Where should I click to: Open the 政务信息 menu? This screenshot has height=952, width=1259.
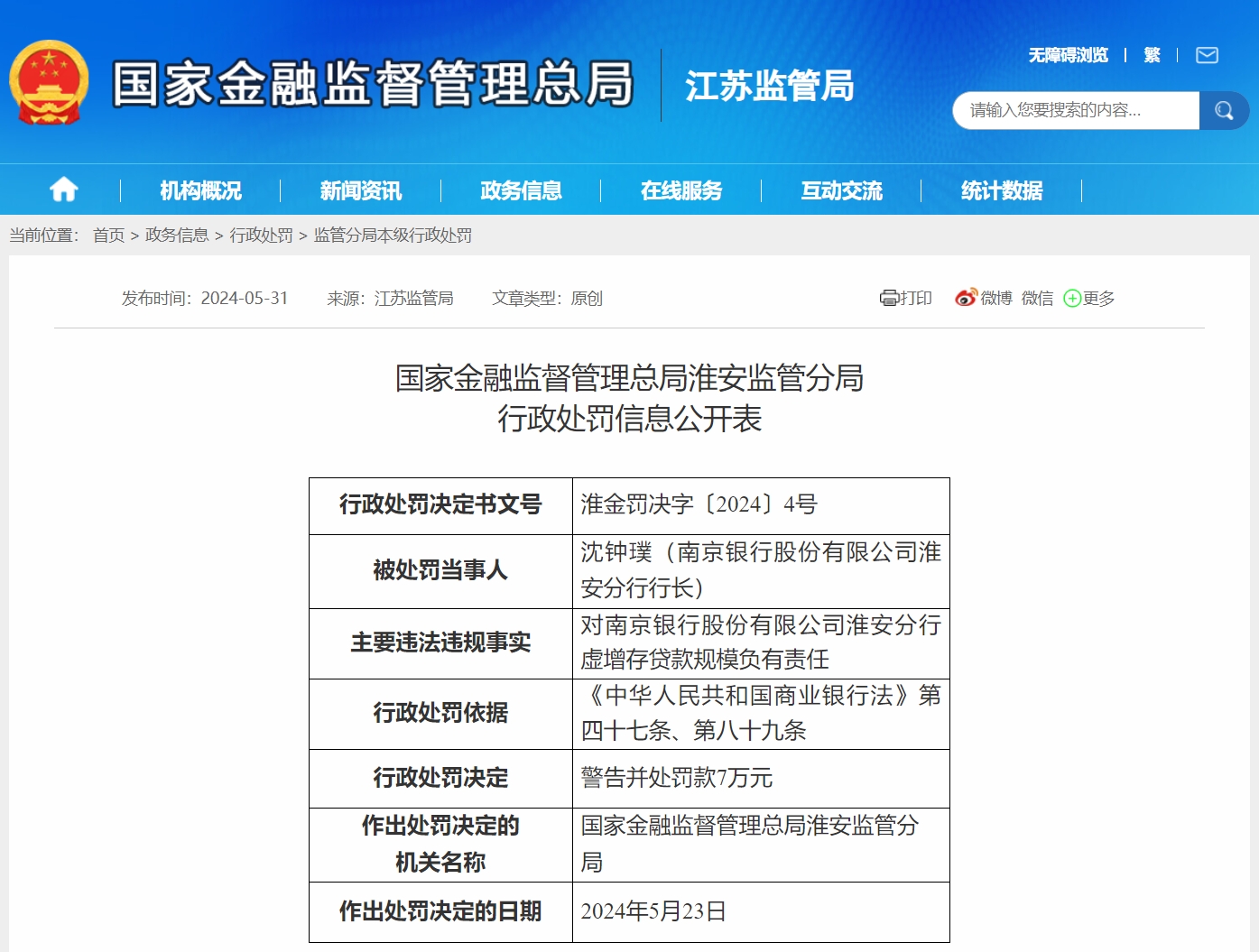[521, 190]
